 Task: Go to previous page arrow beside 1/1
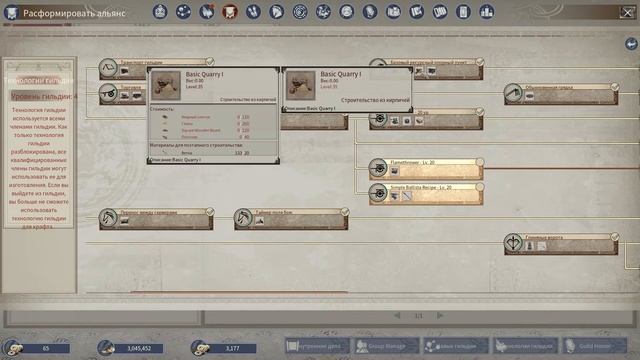(397, 316)
